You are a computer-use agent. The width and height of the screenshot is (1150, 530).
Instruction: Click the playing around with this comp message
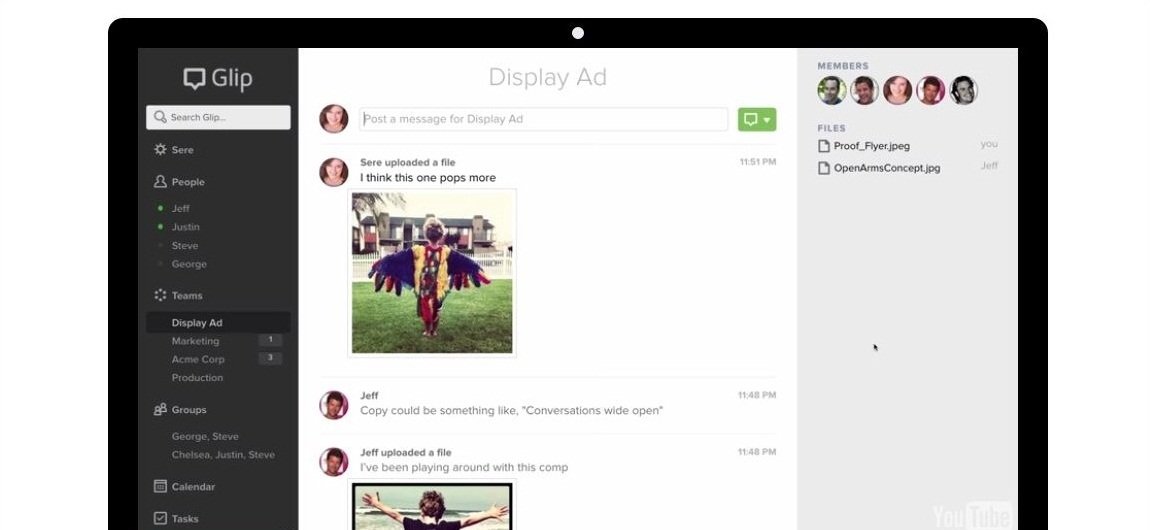pyautogui.click(x=464, y=468)
